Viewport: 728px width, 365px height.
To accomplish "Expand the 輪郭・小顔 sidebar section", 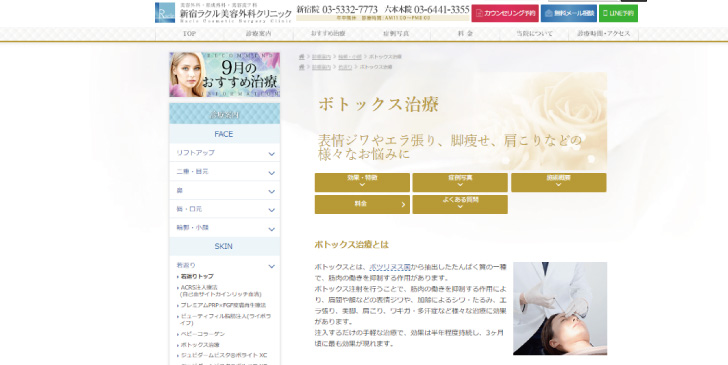I will coord(225,228).
